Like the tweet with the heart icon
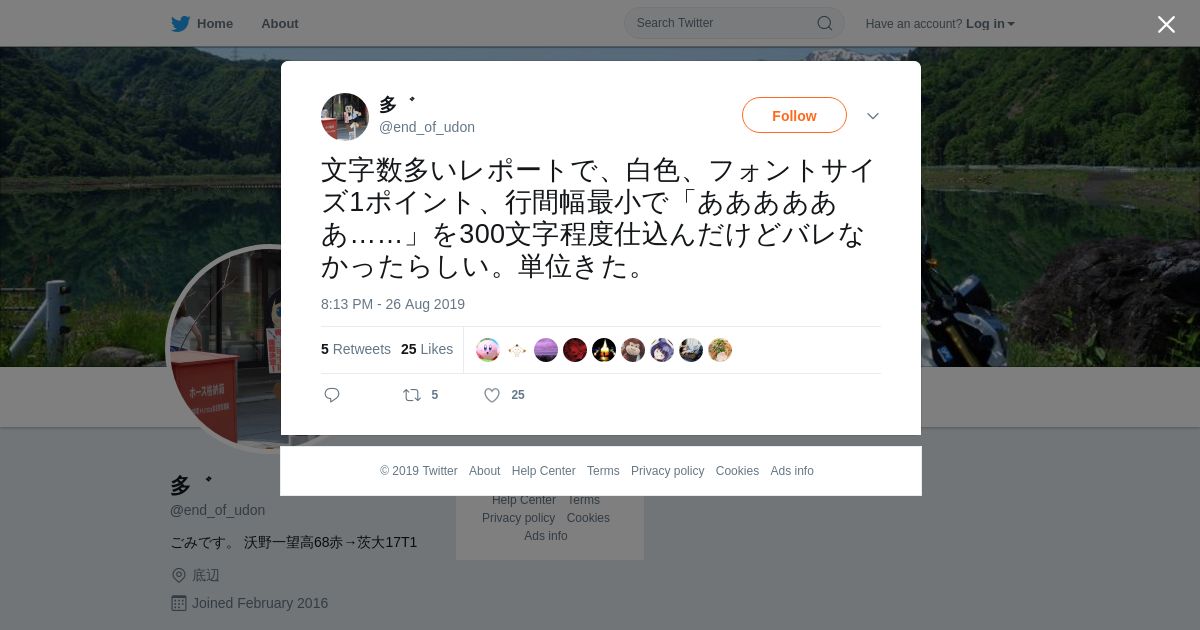 click(x=492, y=395)
